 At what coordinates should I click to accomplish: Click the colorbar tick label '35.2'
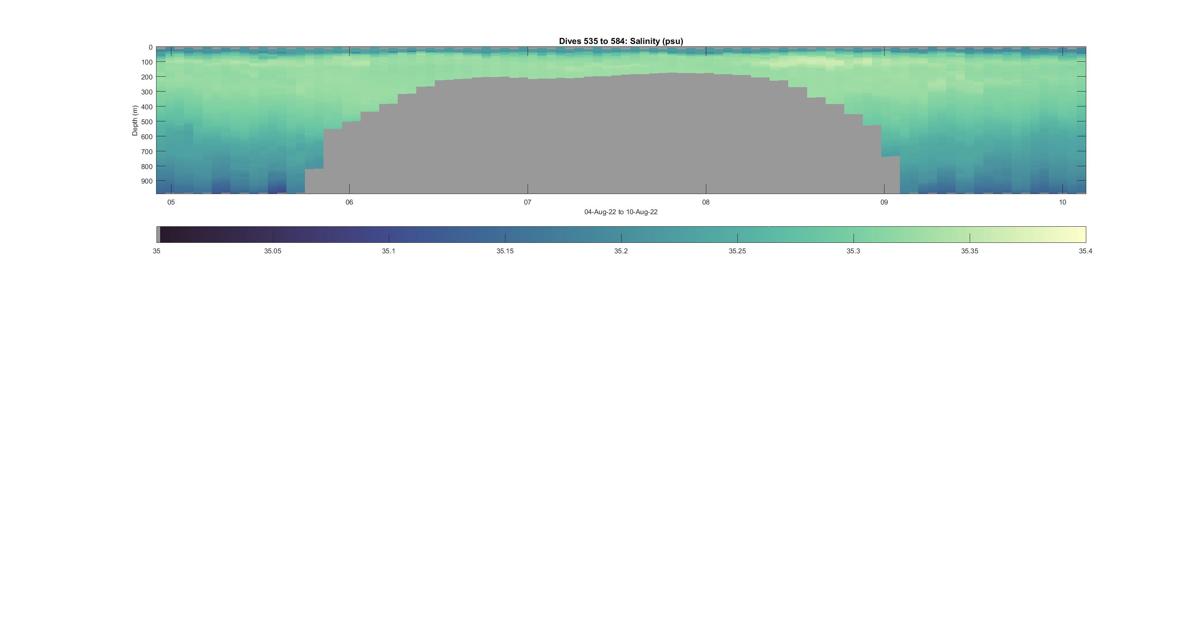click(621, 251)
